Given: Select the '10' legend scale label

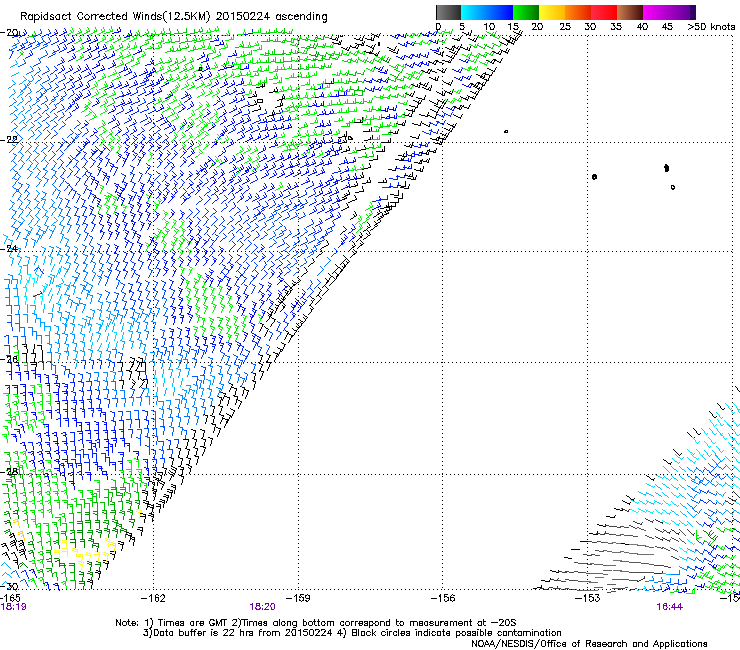Looking at the screenshot, I should pos(489,26).
